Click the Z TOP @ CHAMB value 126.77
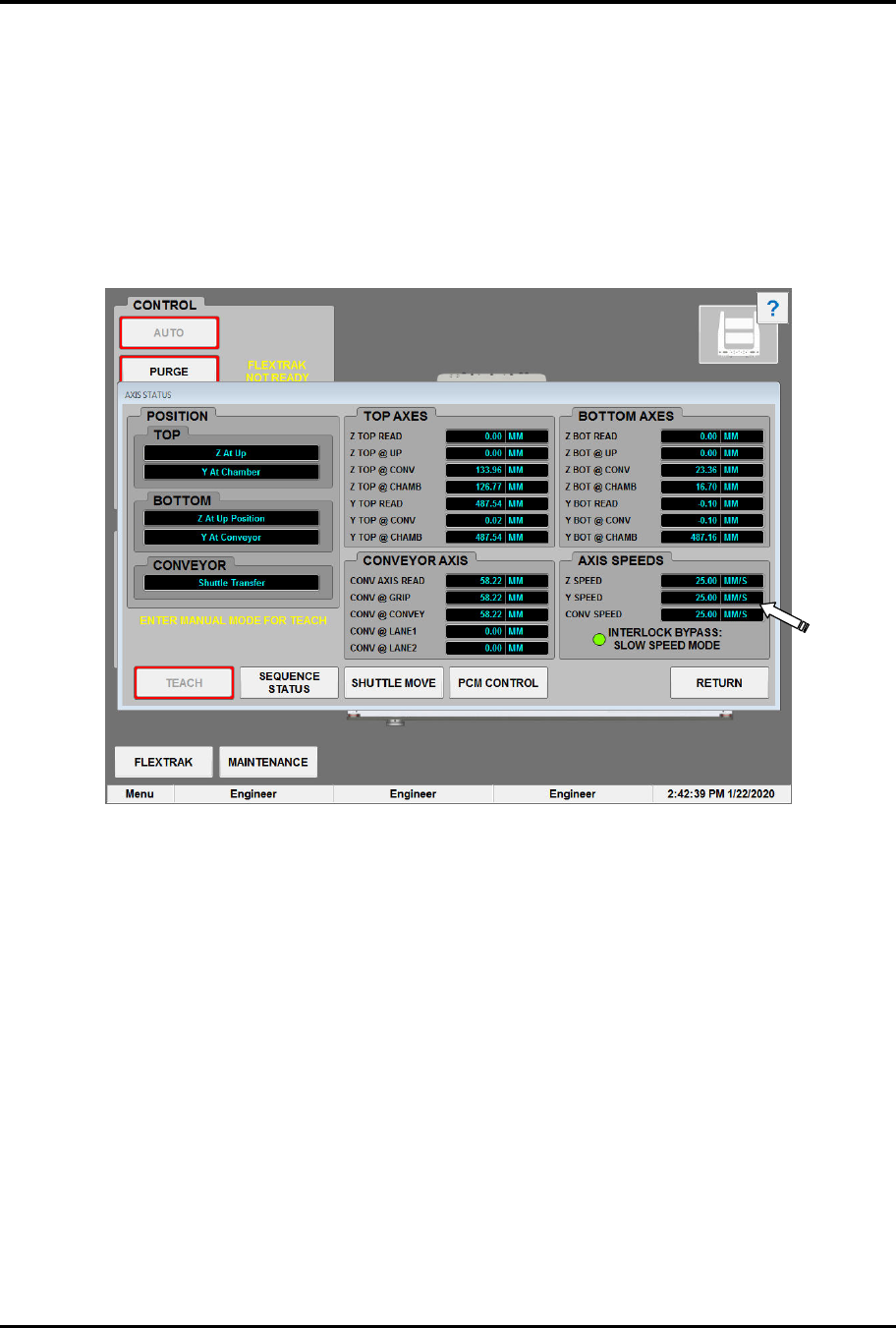 coord(497,487)
